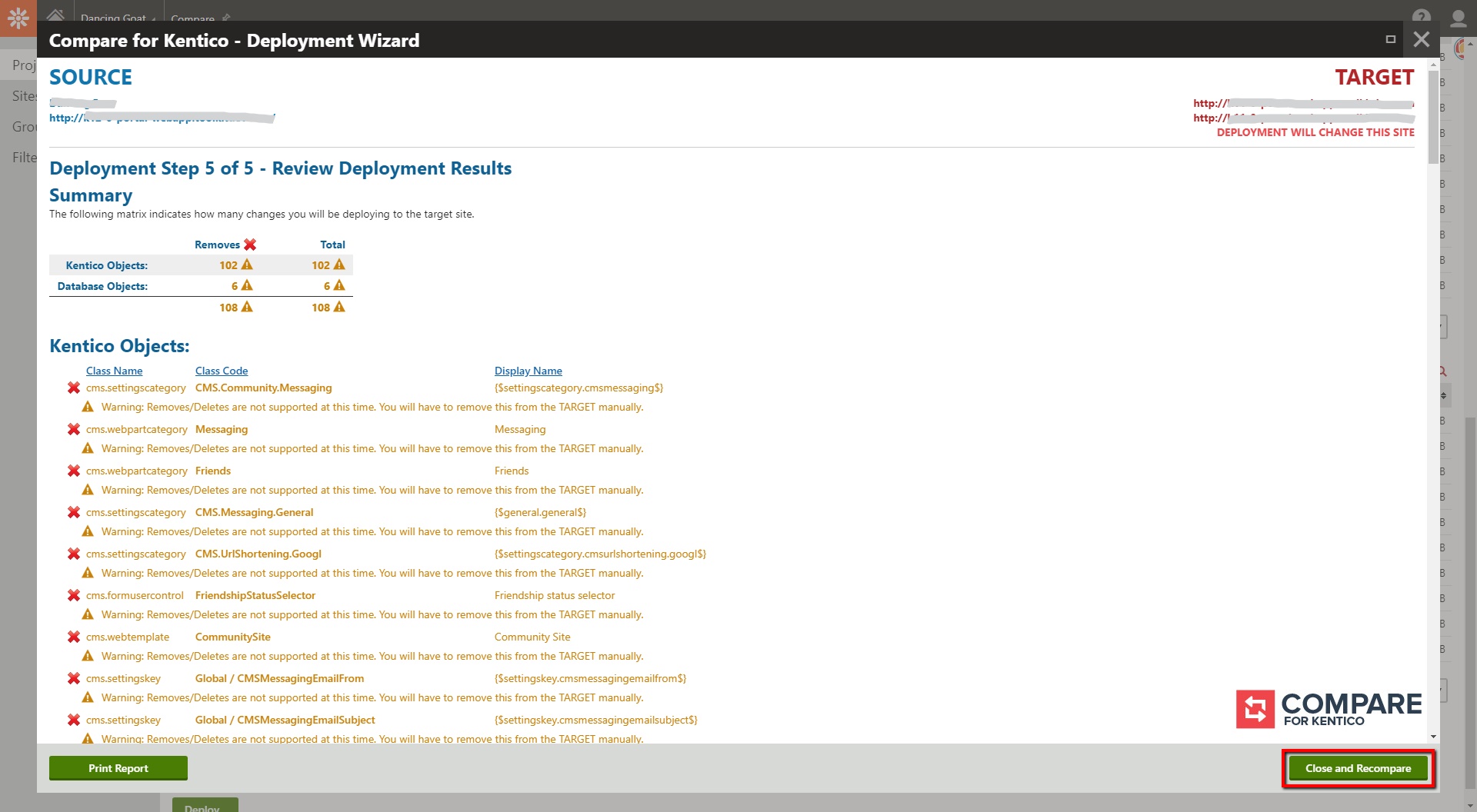Select the CommunitySite class code text

[x=232, y=637]
